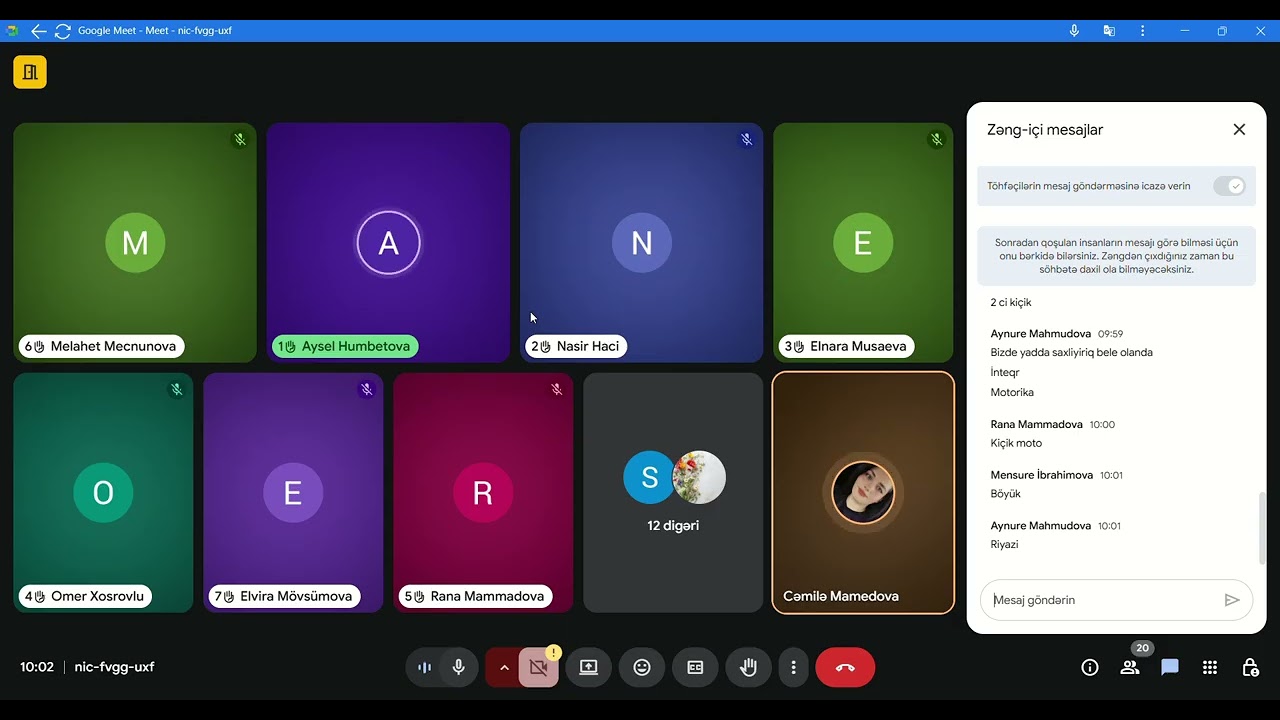Image resolution: width=1280 pixels, height=720 pixels.
Task: Click the Nasir Haci name label
Action: click(577, 347)
